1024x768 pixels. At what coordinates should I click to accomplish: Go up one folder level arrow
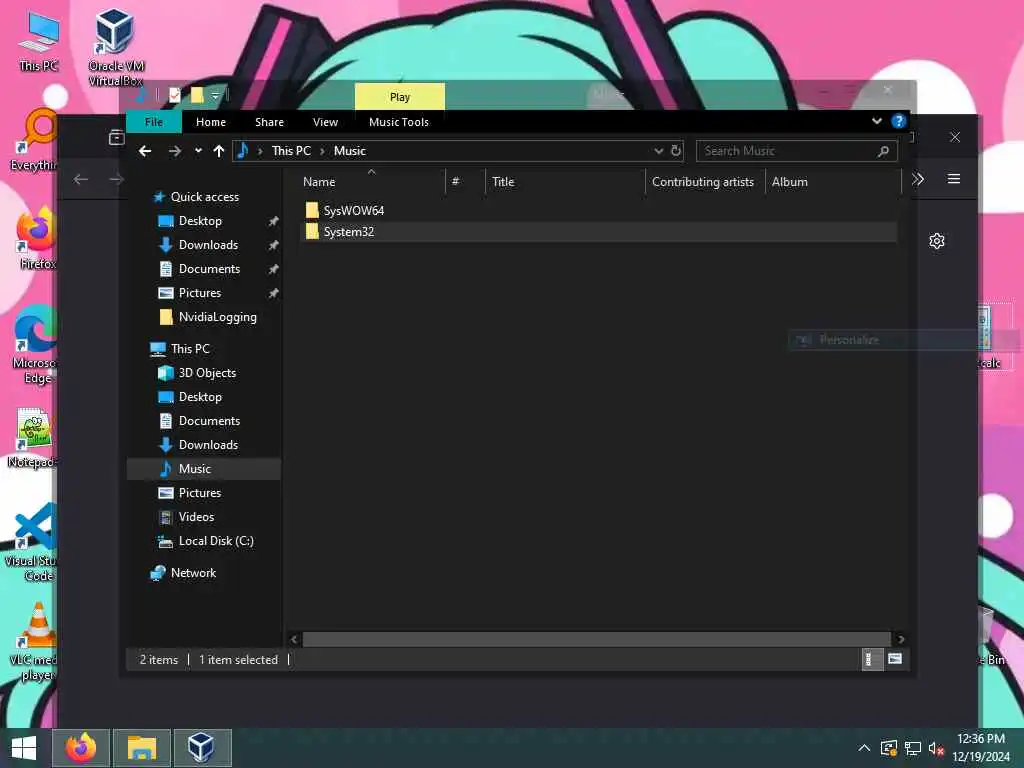pos(219,151)
